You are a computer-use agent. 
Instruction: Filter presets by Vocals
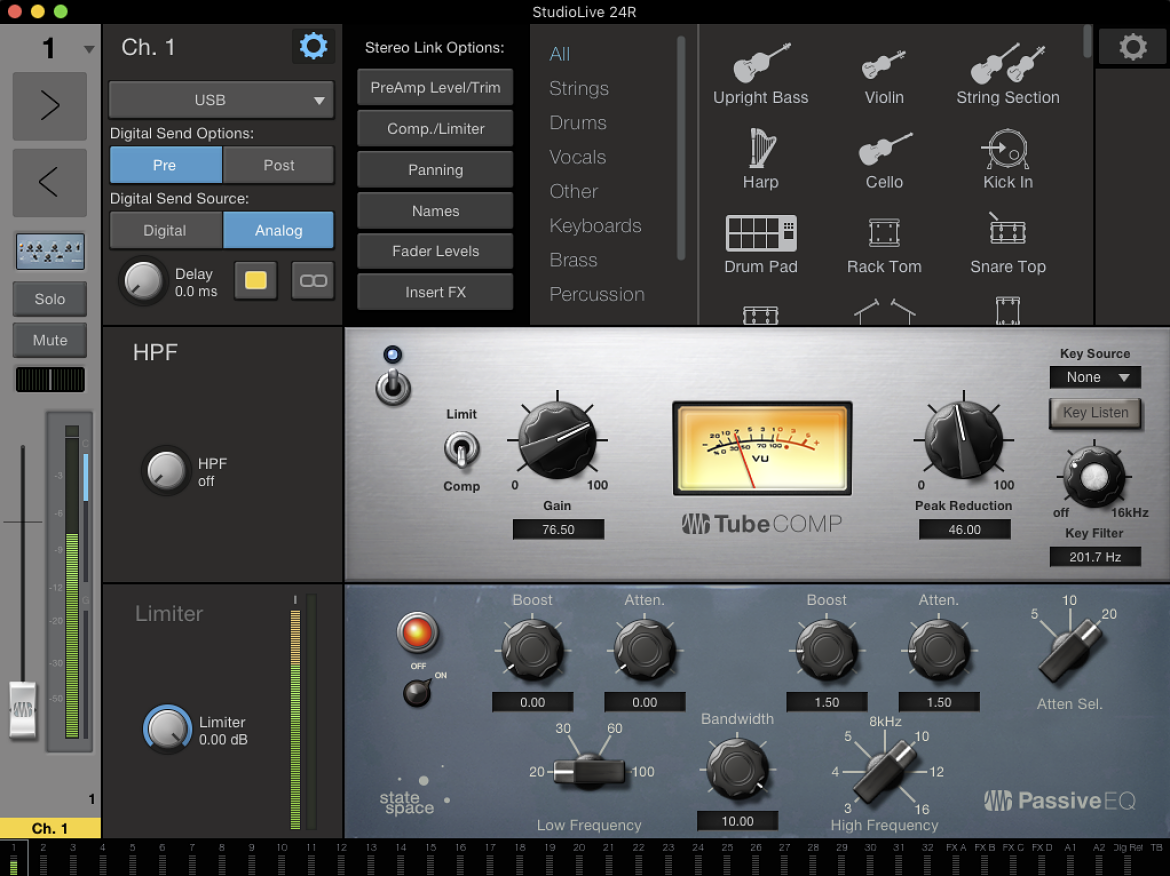tap(578, 157)
